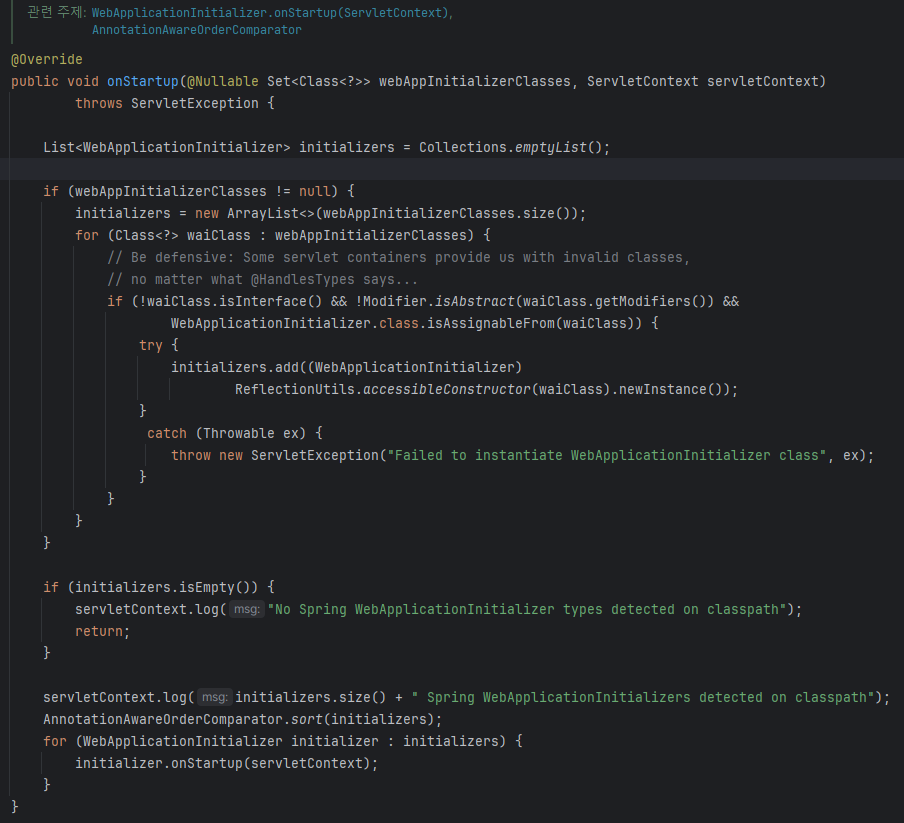Click the onStartup method name in the signature
The image size is (904, 823).
click(142, 81)
